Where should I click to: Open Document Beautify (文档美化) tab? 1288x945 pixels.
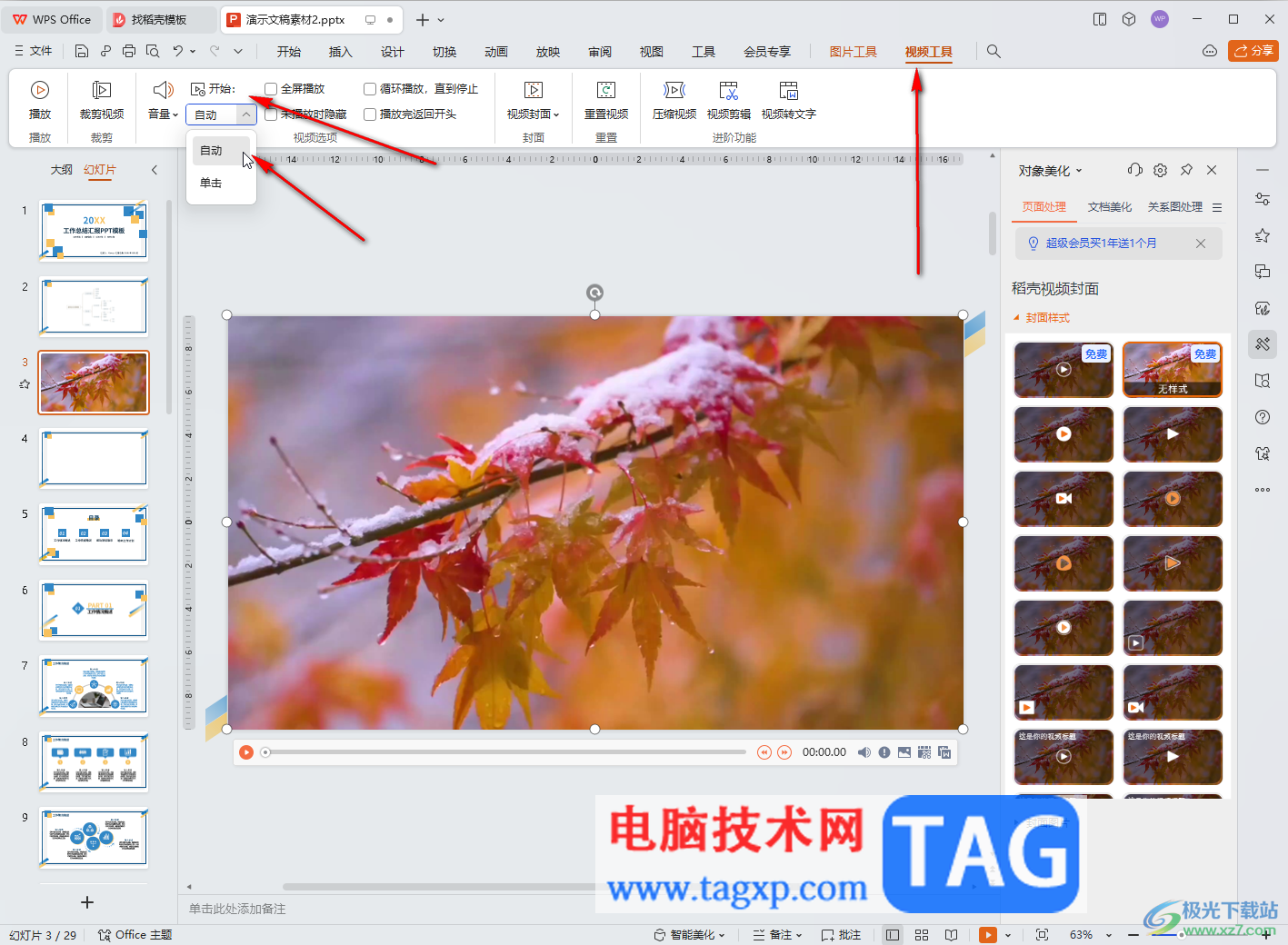(1110, 207)
